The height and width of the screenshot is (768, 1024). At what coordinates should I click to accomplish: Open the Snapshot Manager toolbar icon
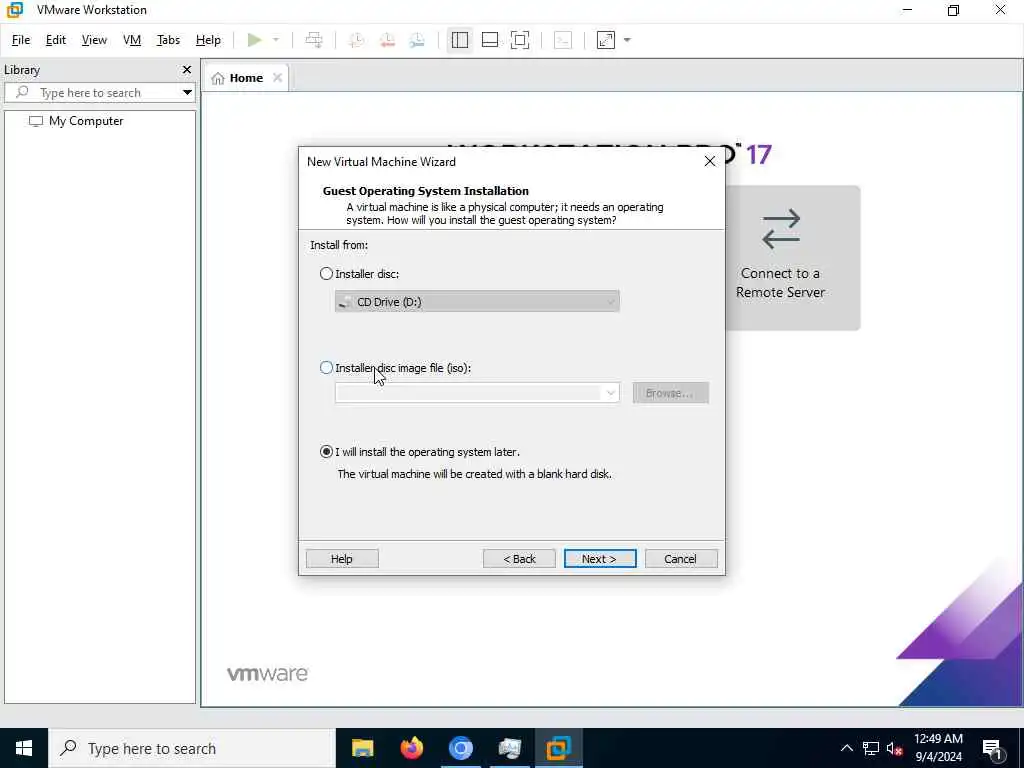click(x=417, y=40)
